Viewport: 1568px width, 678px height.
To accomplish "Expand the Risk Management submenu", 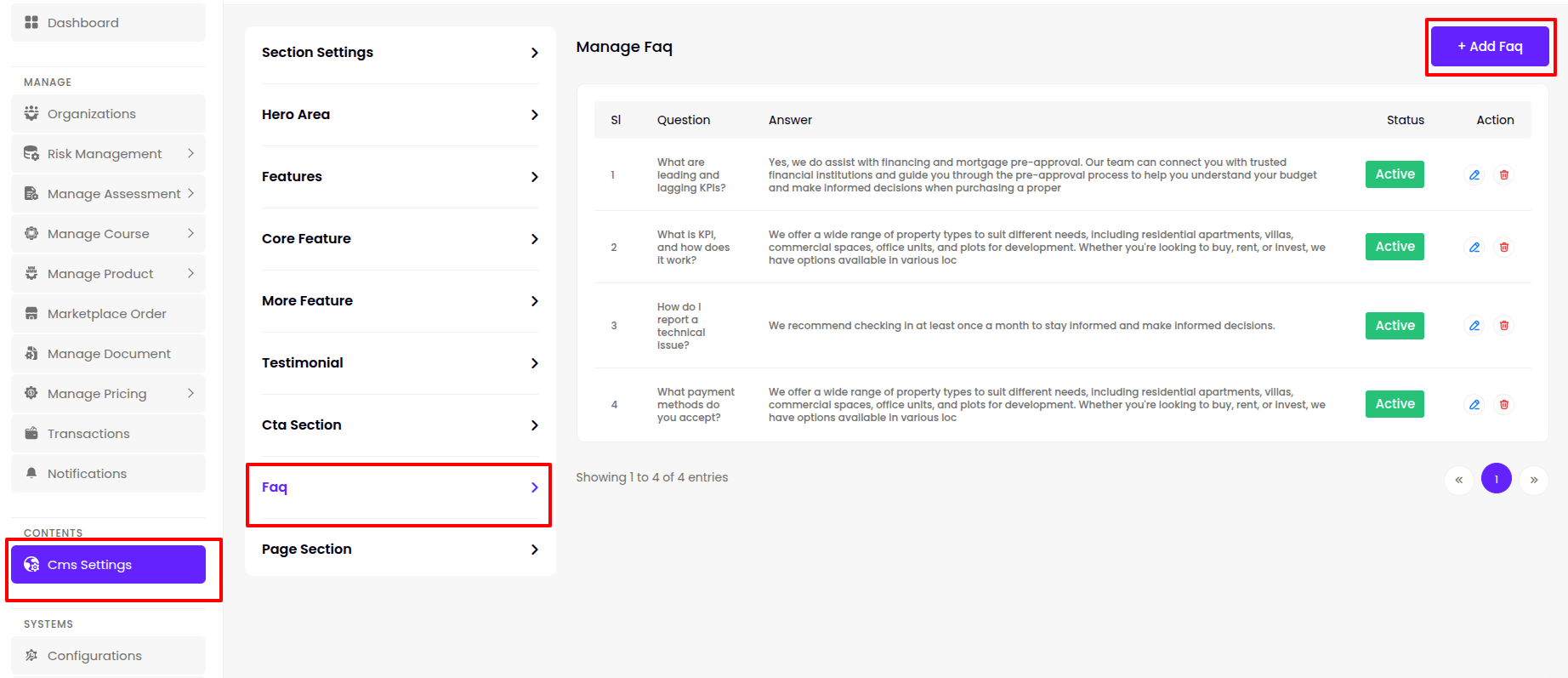I will point(190,154).
